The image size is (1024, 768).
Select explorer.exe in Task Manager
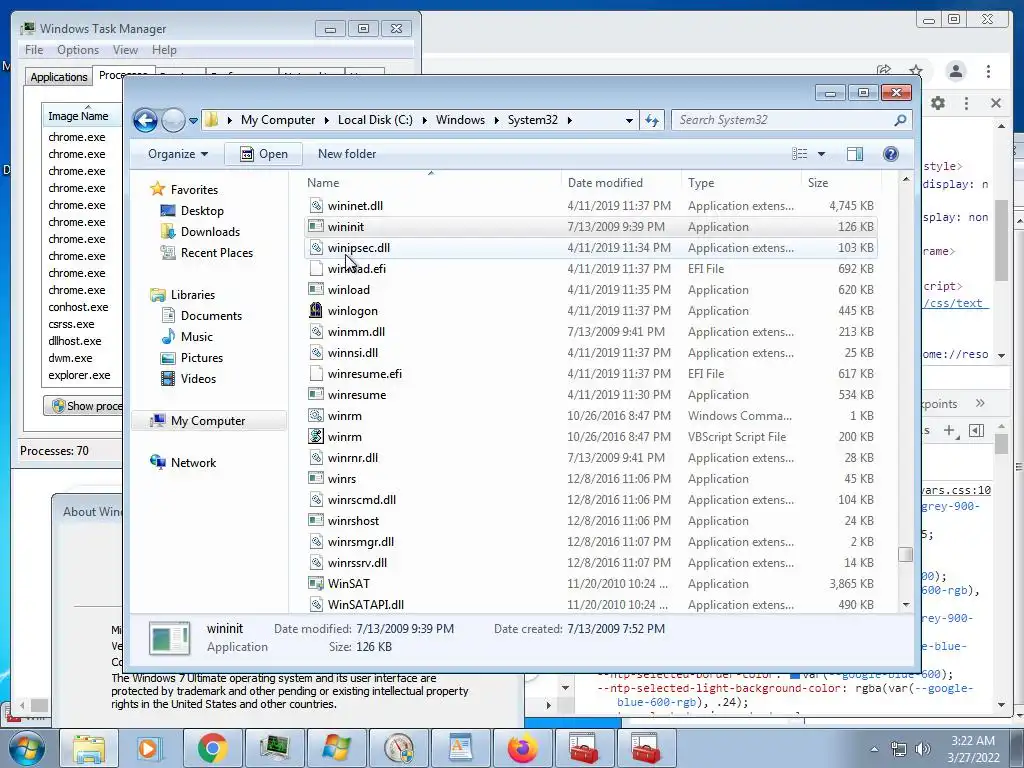click(x=79, y=376)
